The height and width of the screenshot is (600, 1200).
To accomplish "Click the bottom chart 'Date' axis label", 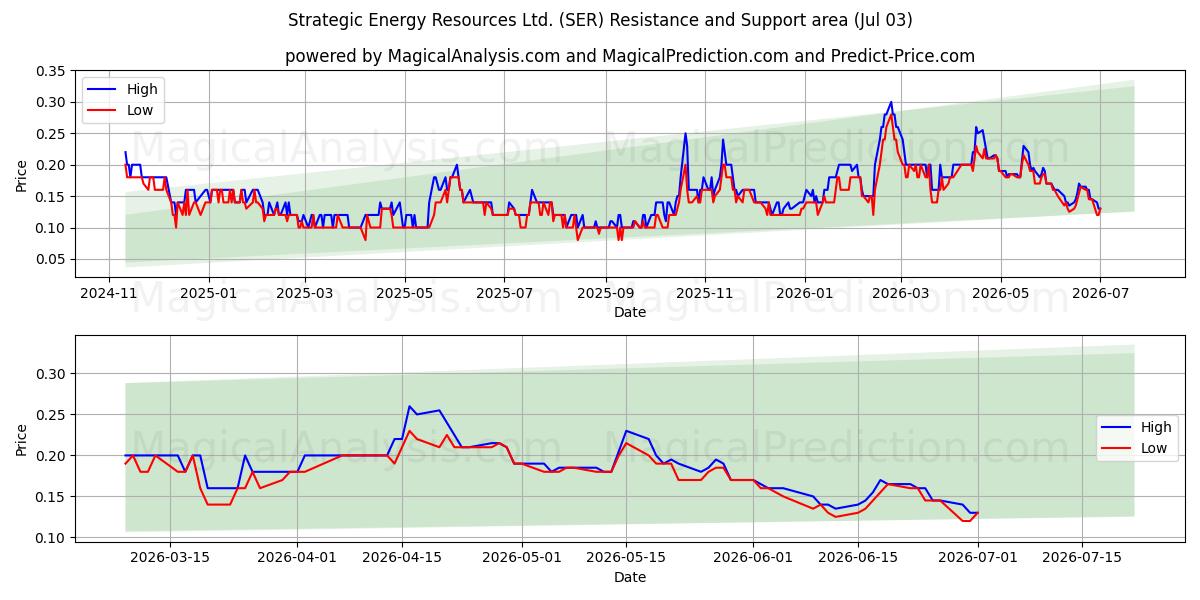I will (x=630, y=577).
